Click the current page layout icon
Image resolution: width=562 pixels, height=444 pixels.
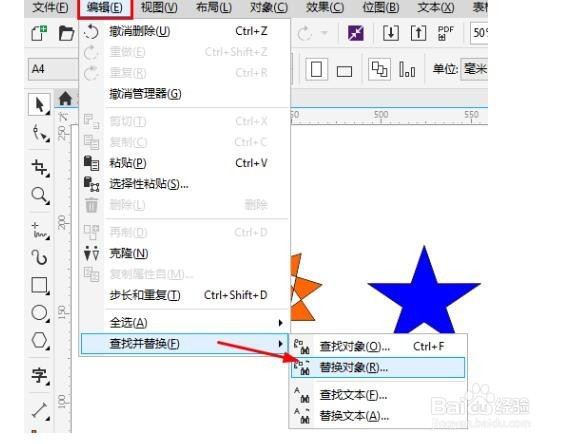click(x=407, y=69)
